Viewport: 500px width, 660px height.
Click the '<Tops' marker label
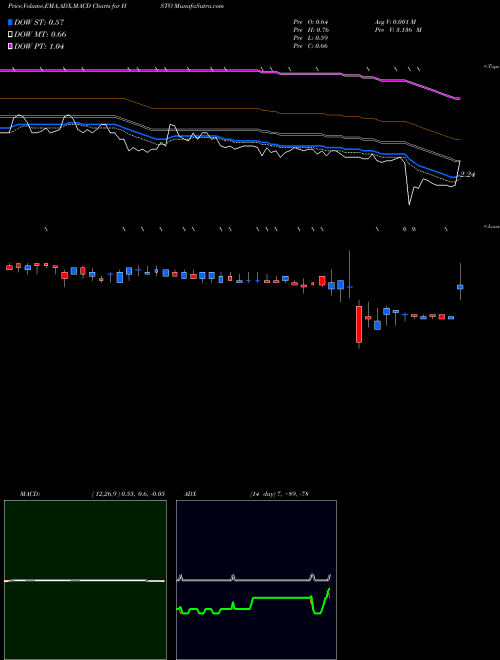click(492, 67)
